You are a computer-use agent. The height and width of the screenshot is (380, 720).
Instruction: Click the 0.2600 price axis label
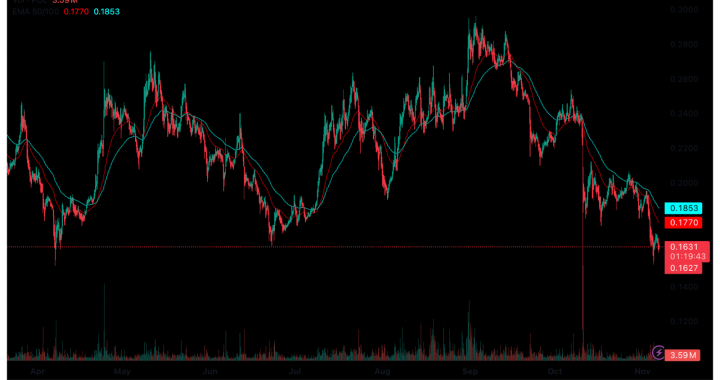click(684, 79)
